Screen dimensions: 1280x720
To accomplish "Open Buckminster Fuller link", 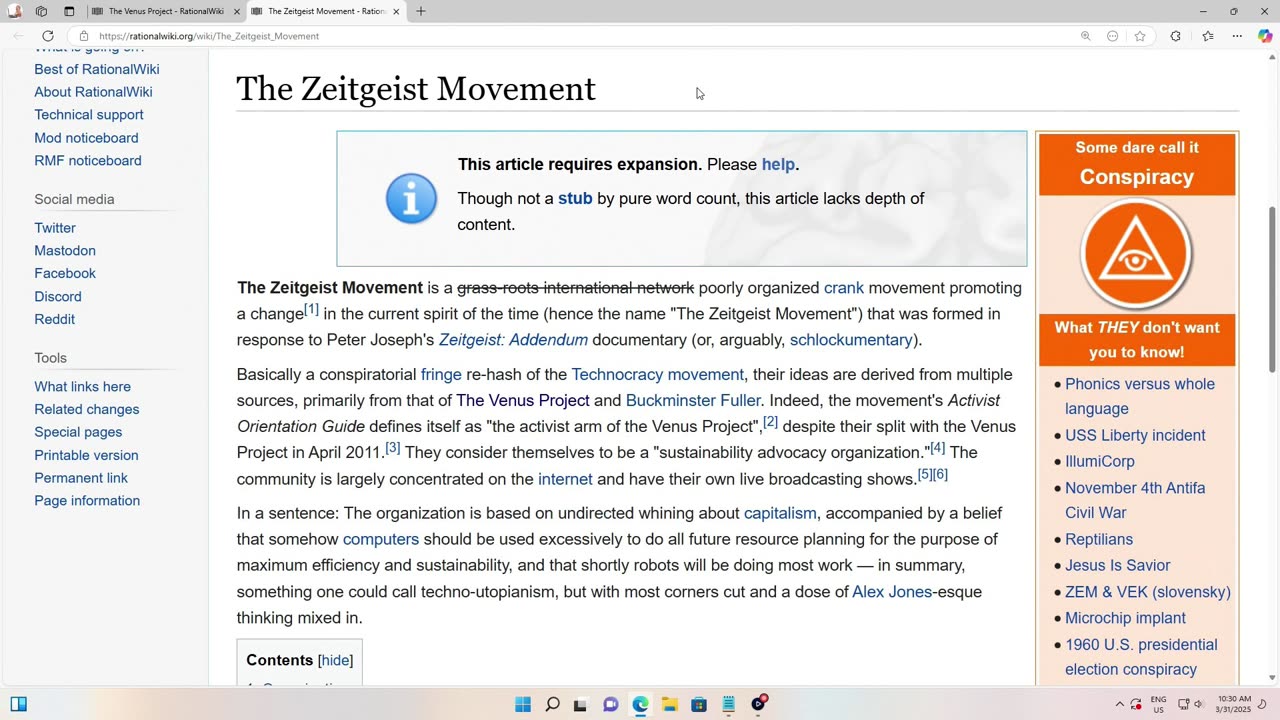I will point(693,401).
